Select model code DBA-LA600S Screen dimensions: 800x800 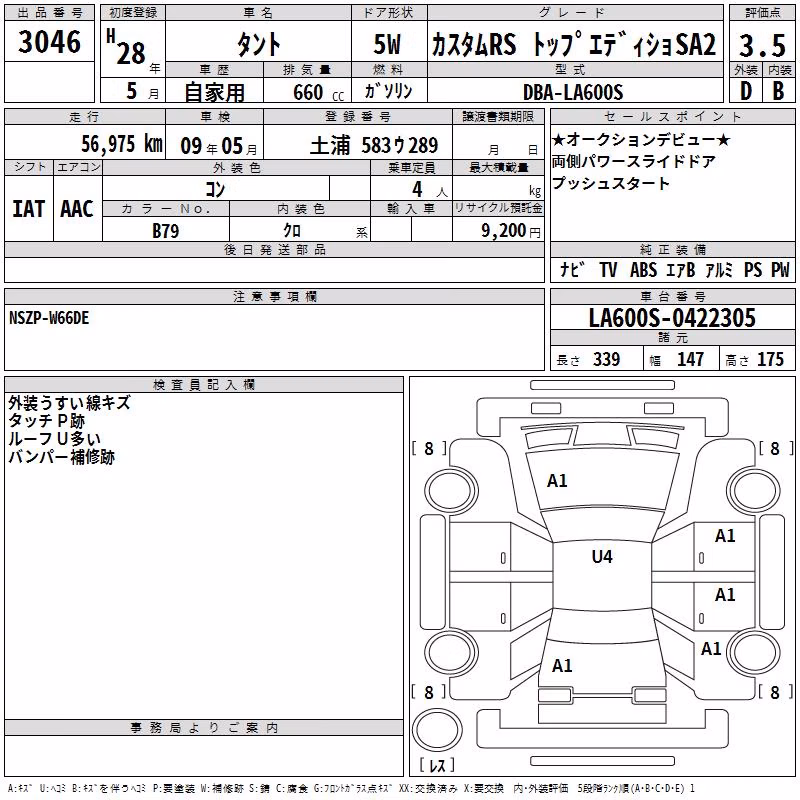[x=573, y=92]
